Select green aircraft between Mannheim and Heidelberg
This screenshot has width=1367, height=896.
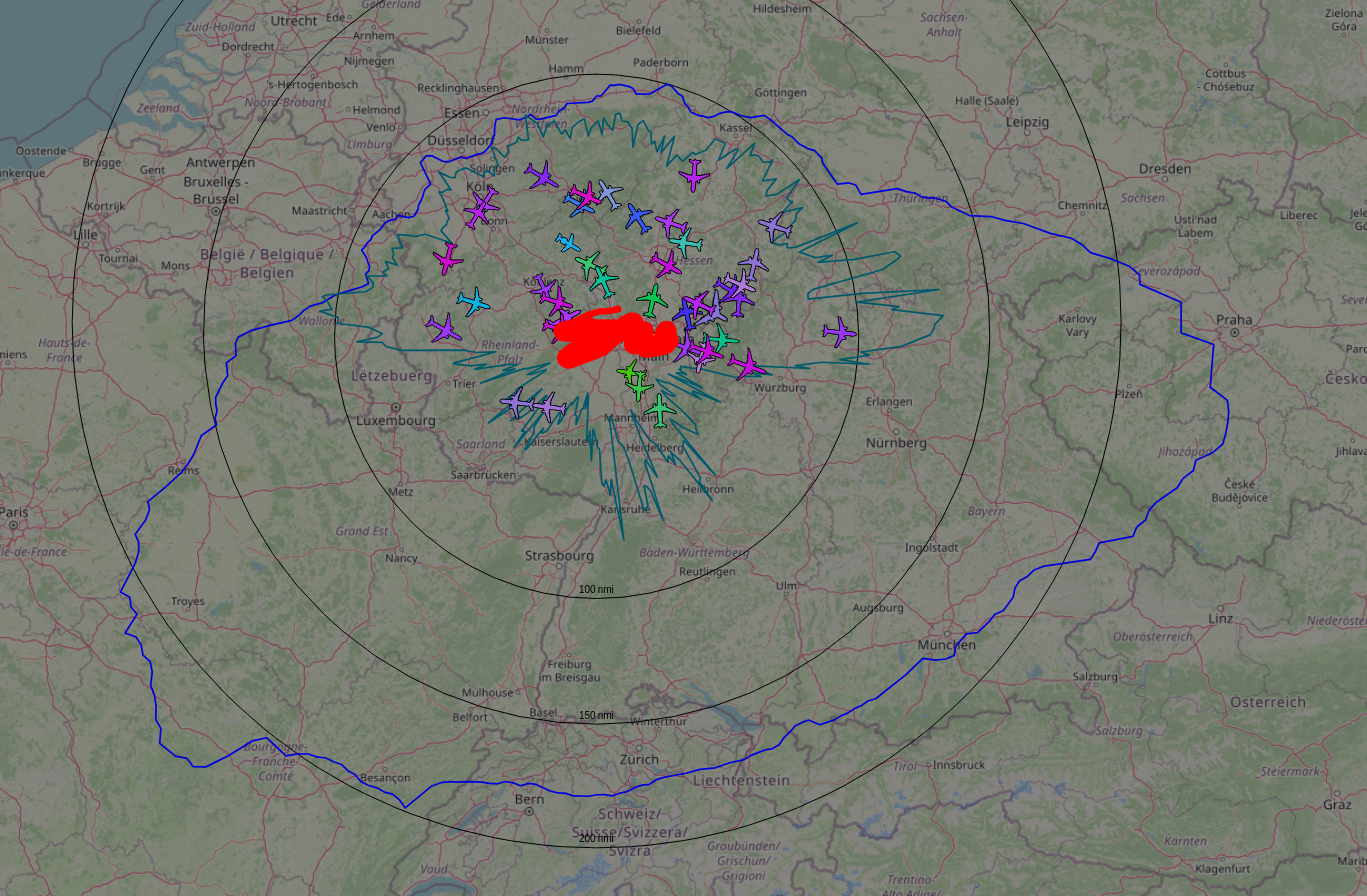pyautogui.click(x=660, y=408)
